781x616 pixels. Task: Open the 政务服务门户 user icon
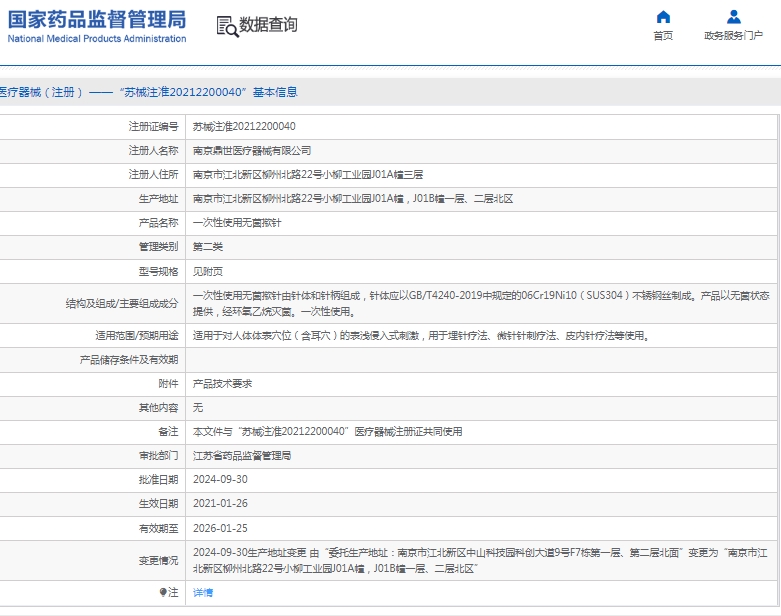(733, 17)
